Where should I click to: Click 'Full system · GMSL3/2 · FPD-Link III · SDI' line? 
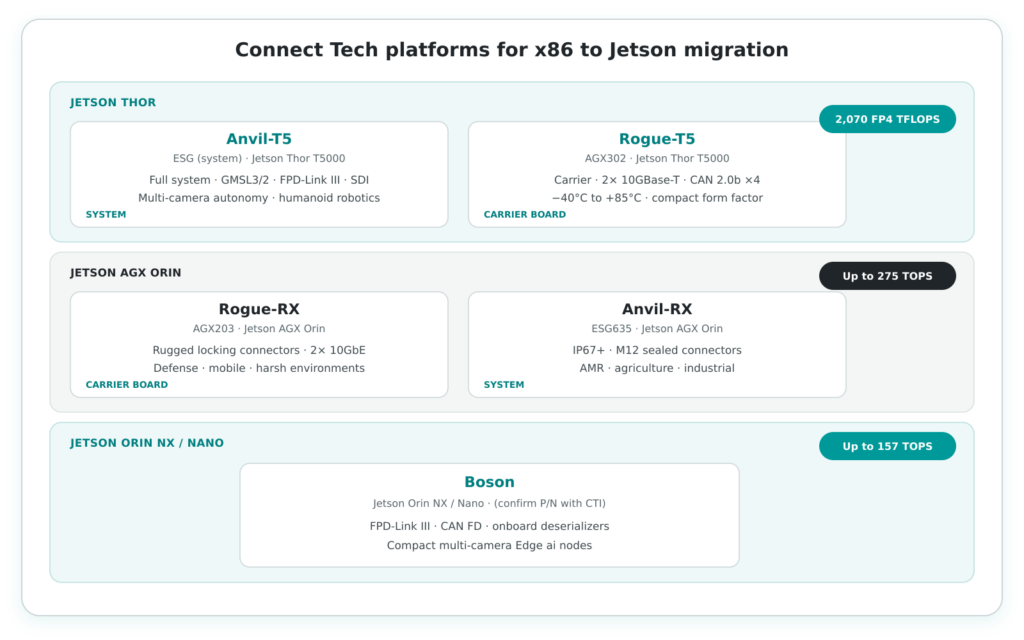pyautogui.click(x=259, y=180)
